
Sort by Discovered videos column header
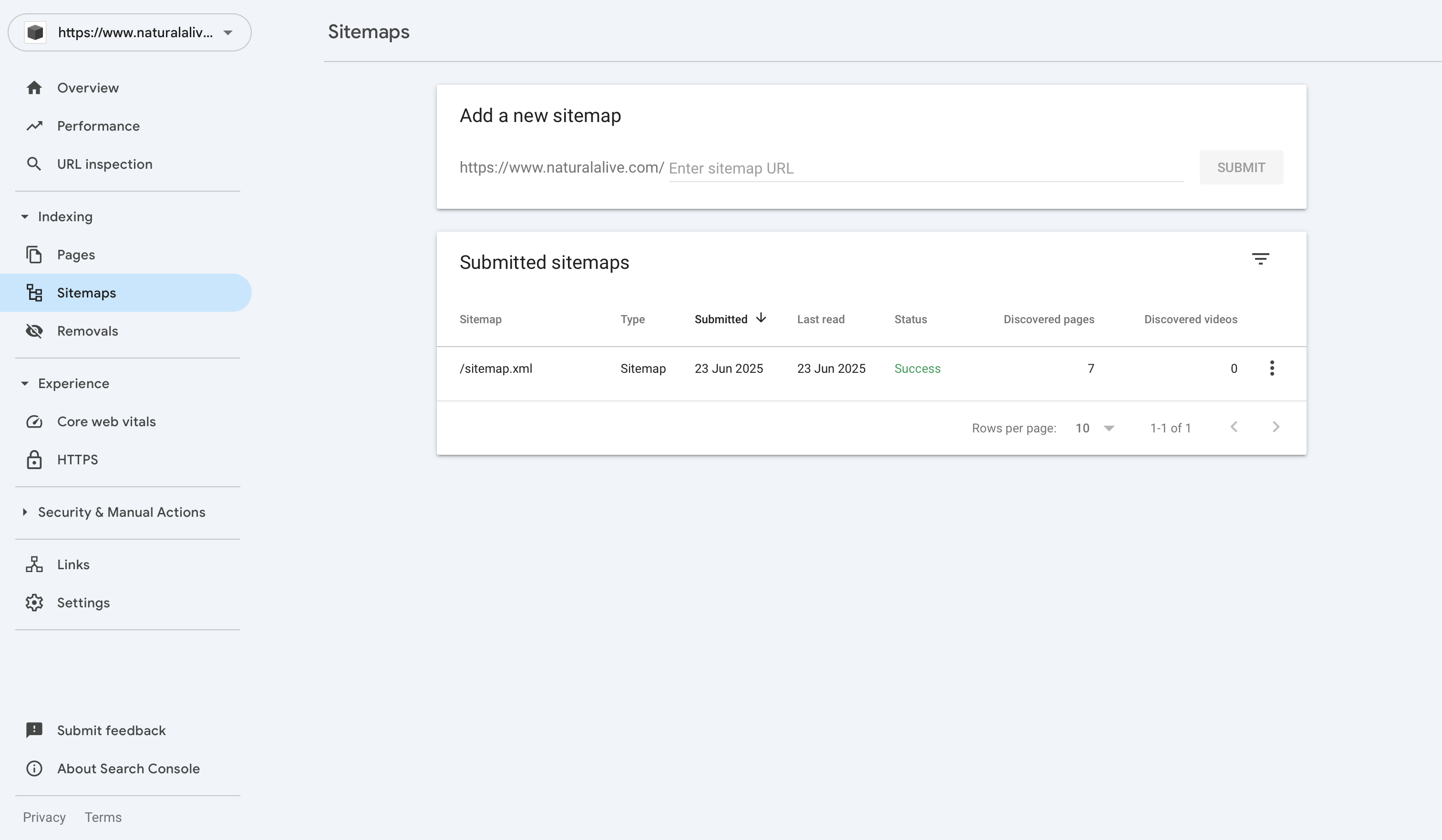coord(1191,319)
